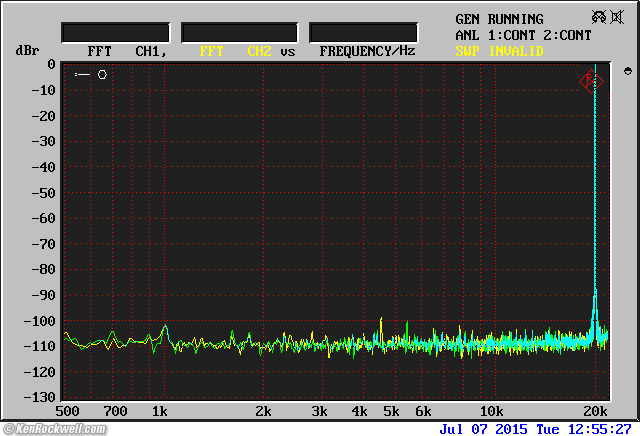This screenshot has width=640, height=436.
Task: Click the '-130' y-axis label
Action: coord(39,397)
